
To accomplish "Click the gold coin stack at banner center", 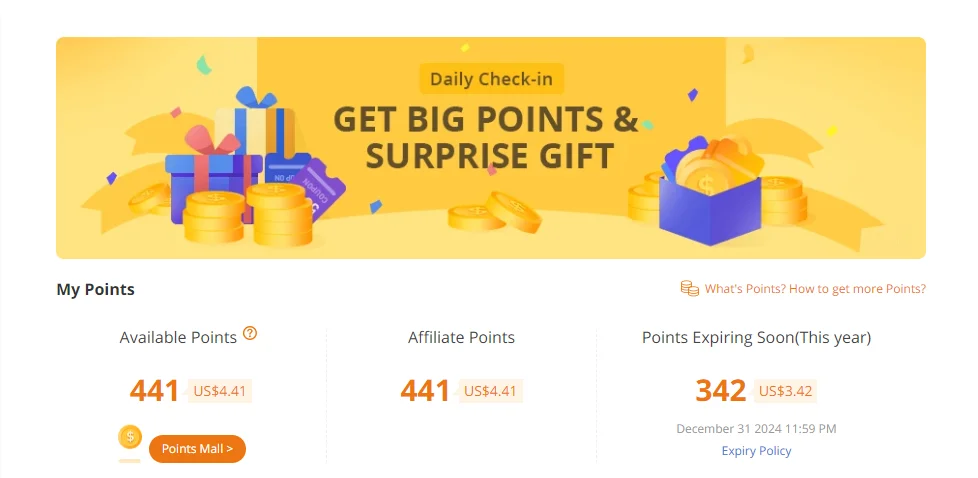I will [x=493, y=212].
